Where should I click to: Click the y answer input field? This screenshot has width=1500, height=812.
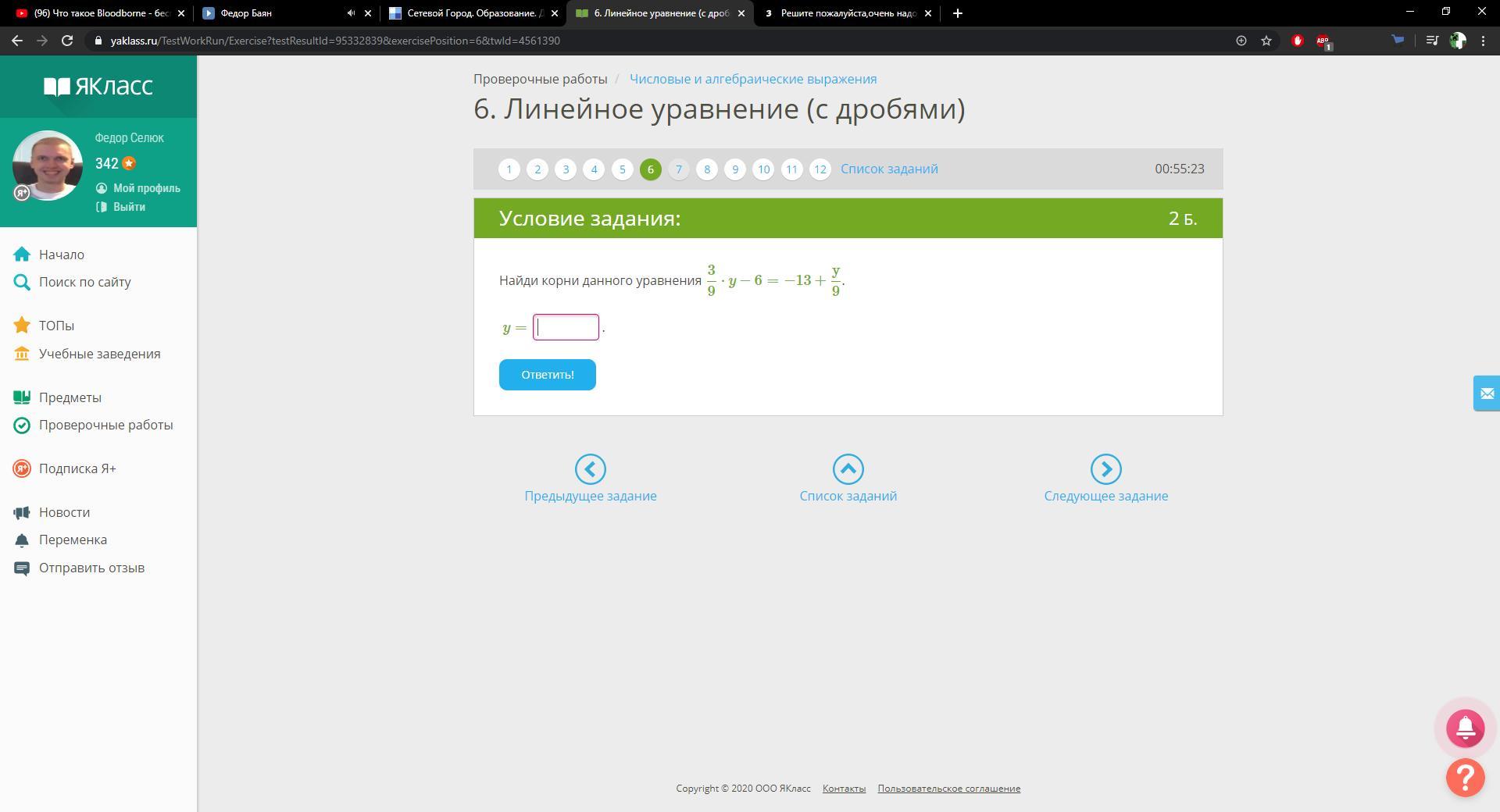point(566,327)
